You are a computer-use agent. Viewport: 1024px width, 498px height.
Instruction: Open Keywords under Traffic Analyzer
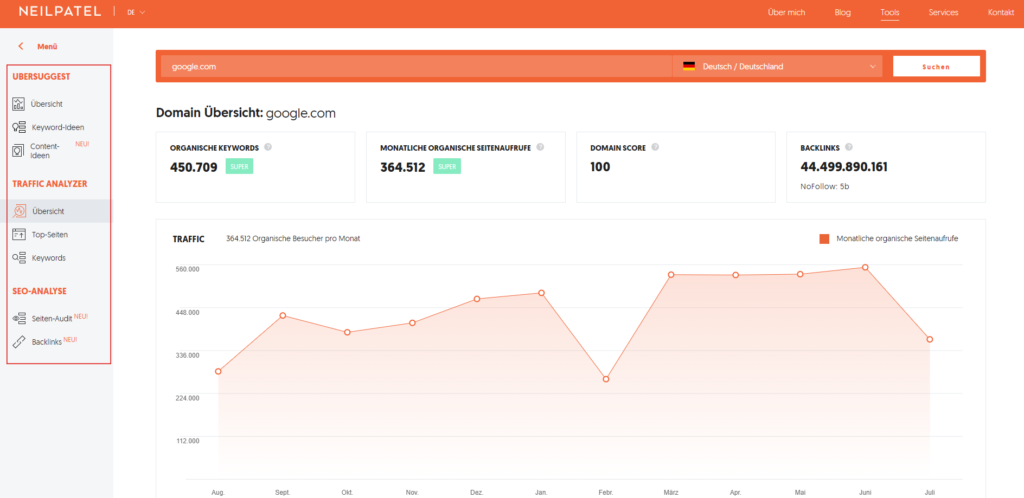click(48, 258)
